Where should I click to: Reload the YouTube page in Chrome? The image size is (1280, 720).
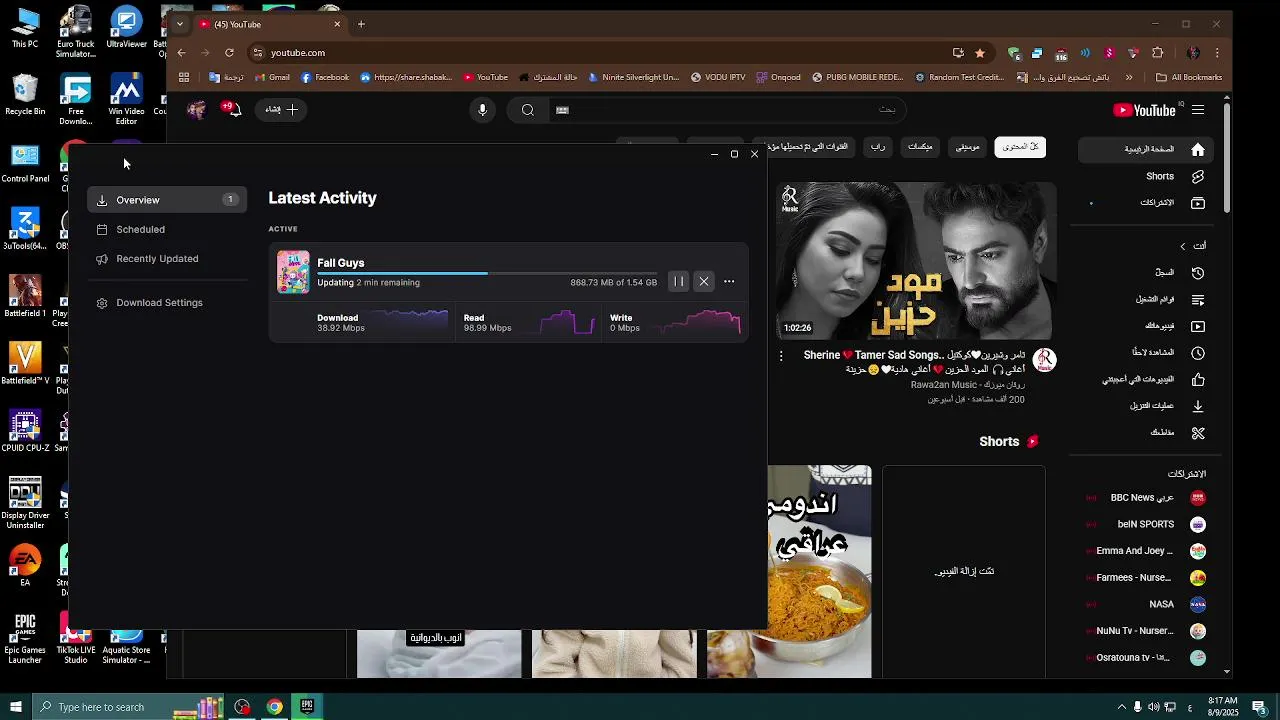point(229,53)
